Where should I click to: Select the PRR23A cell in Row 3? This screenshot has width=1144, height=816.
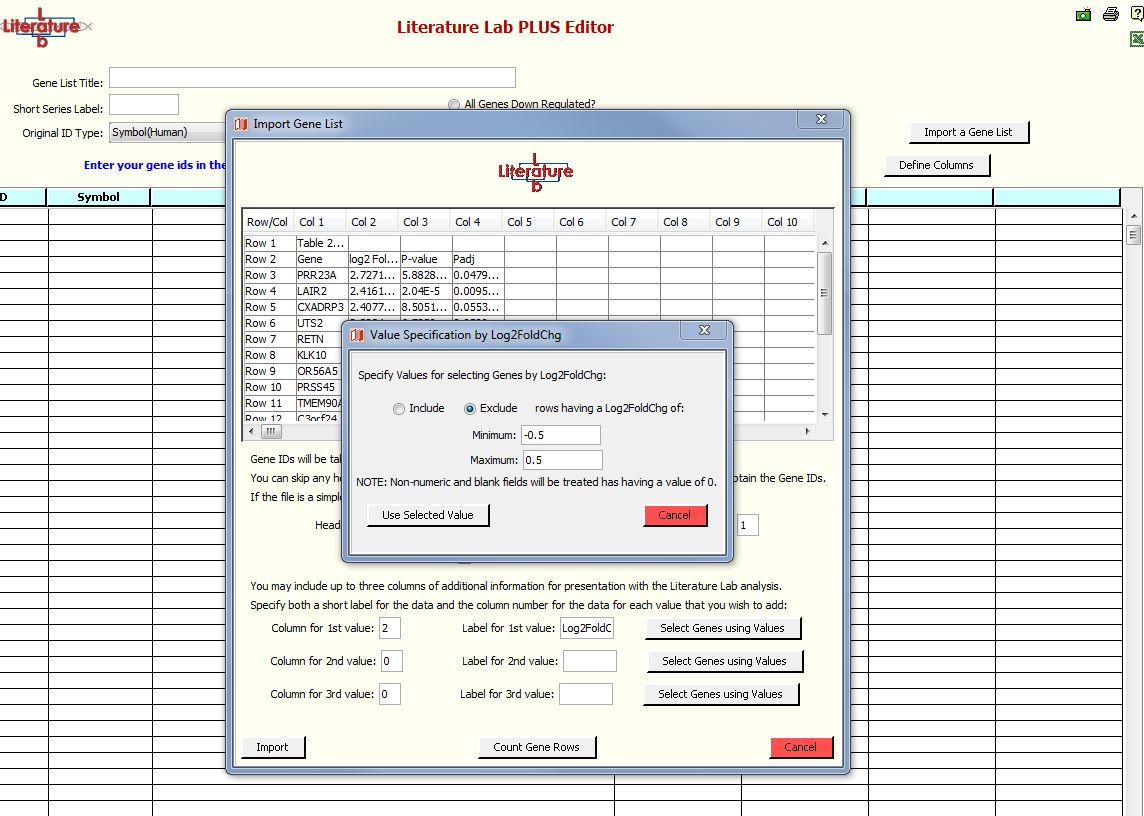(x=322, y=275)
